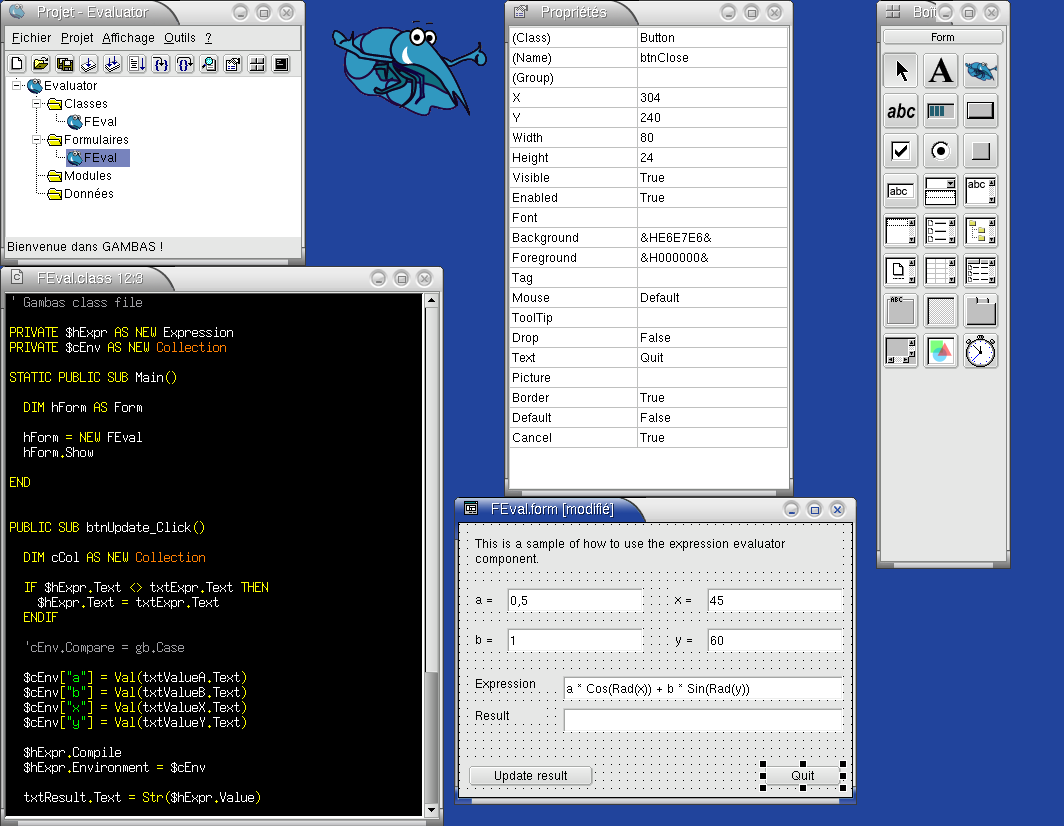Select the RadioButton tool in toolbox
1064x826 pixels.
tap(940, 151)
